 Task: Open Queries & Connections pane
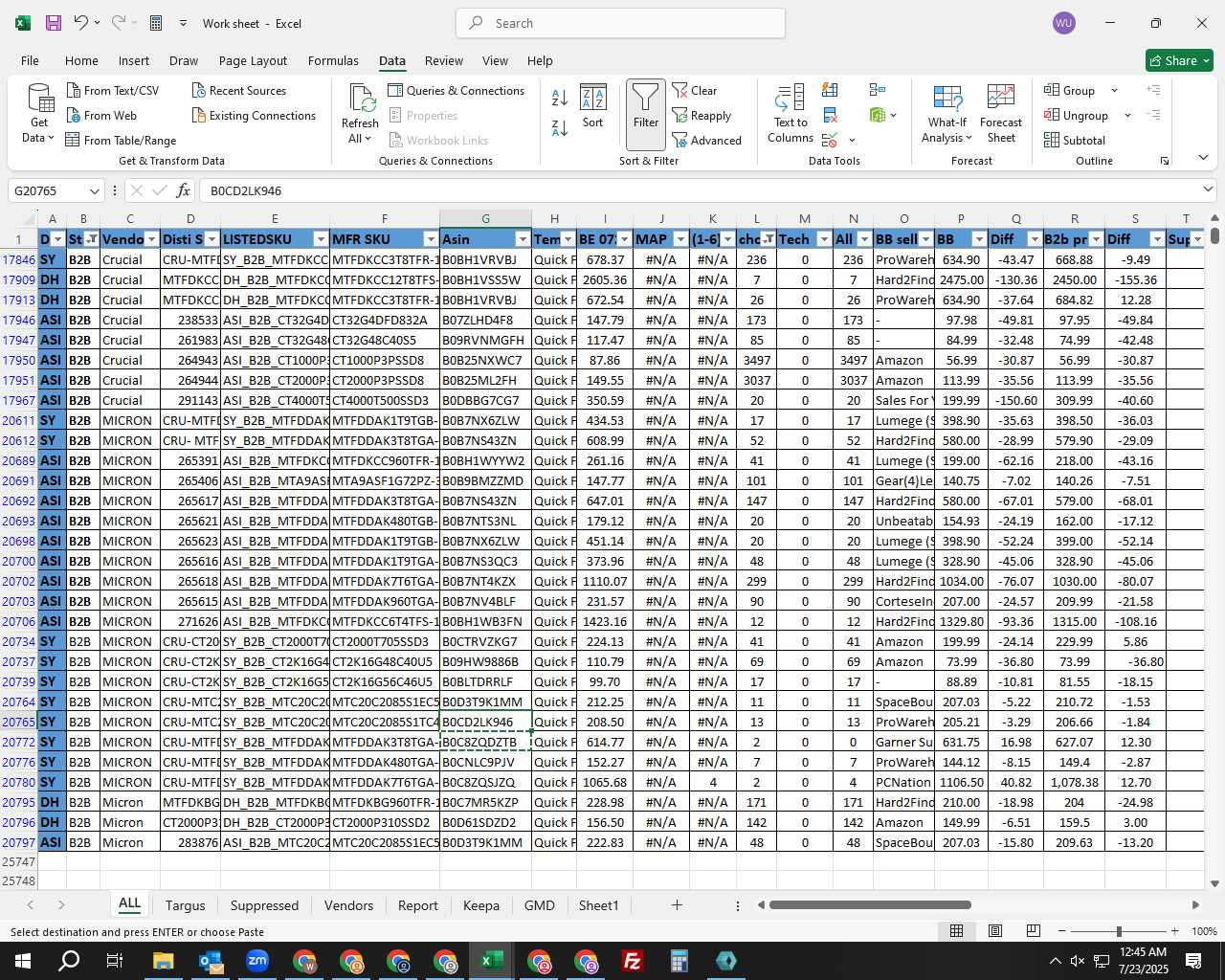click(x=457, y=91)
